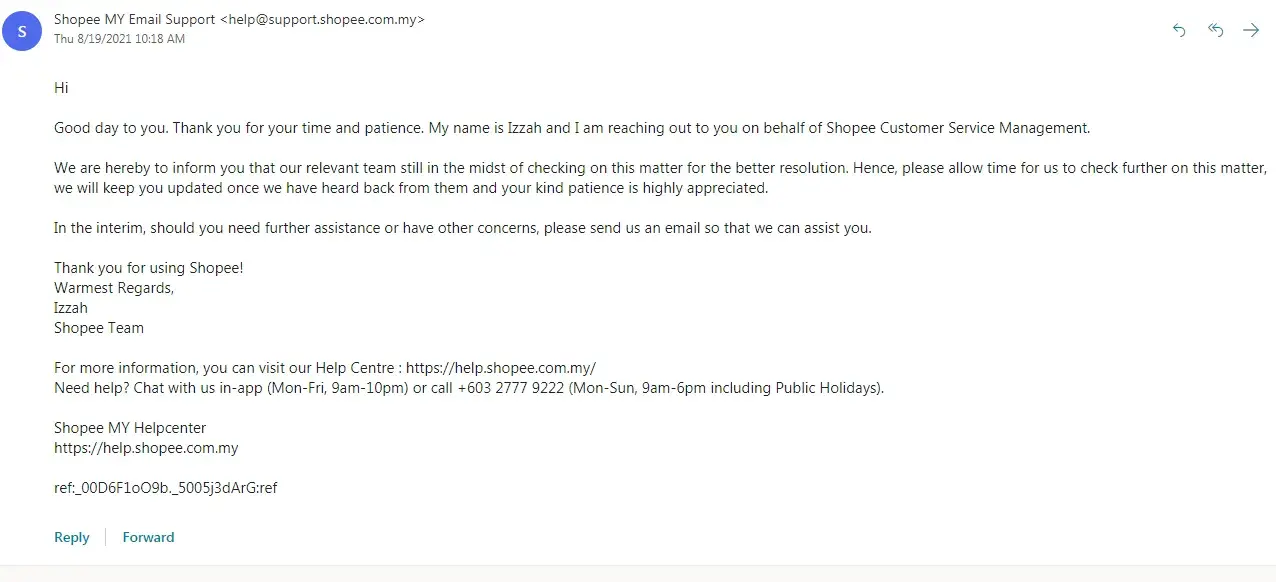Click the "Hi" greeting line

tap(61, 88)
